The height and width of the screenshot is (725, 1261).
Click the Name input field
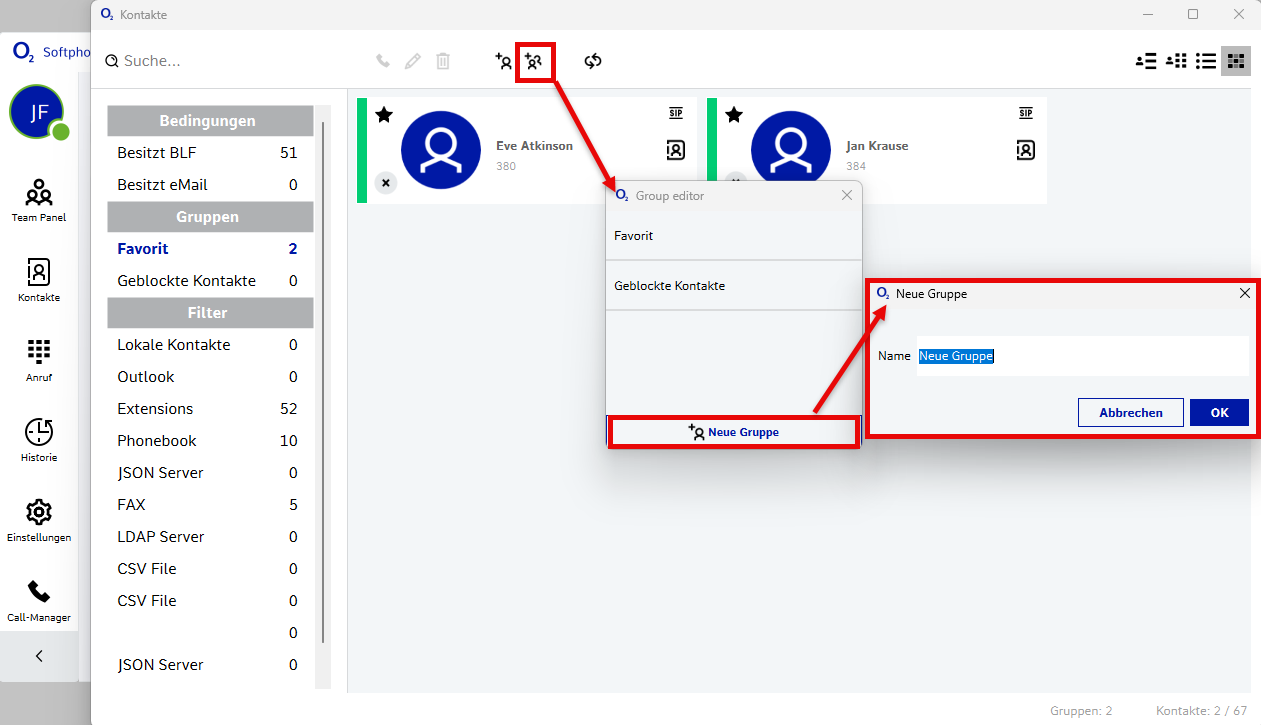(x=1080, y=356)
